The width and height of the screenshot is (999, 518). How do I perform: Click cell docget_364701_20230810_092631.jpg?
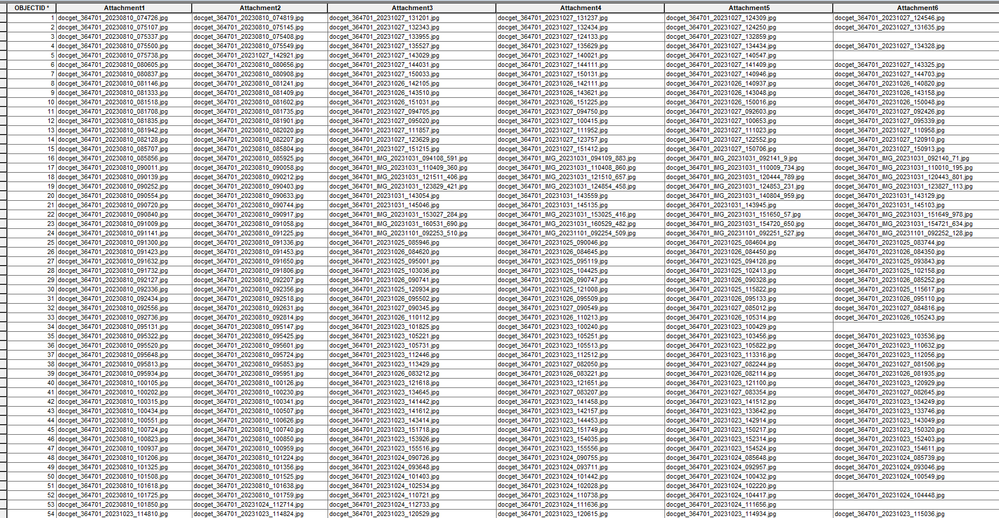[x=260, y=308]
